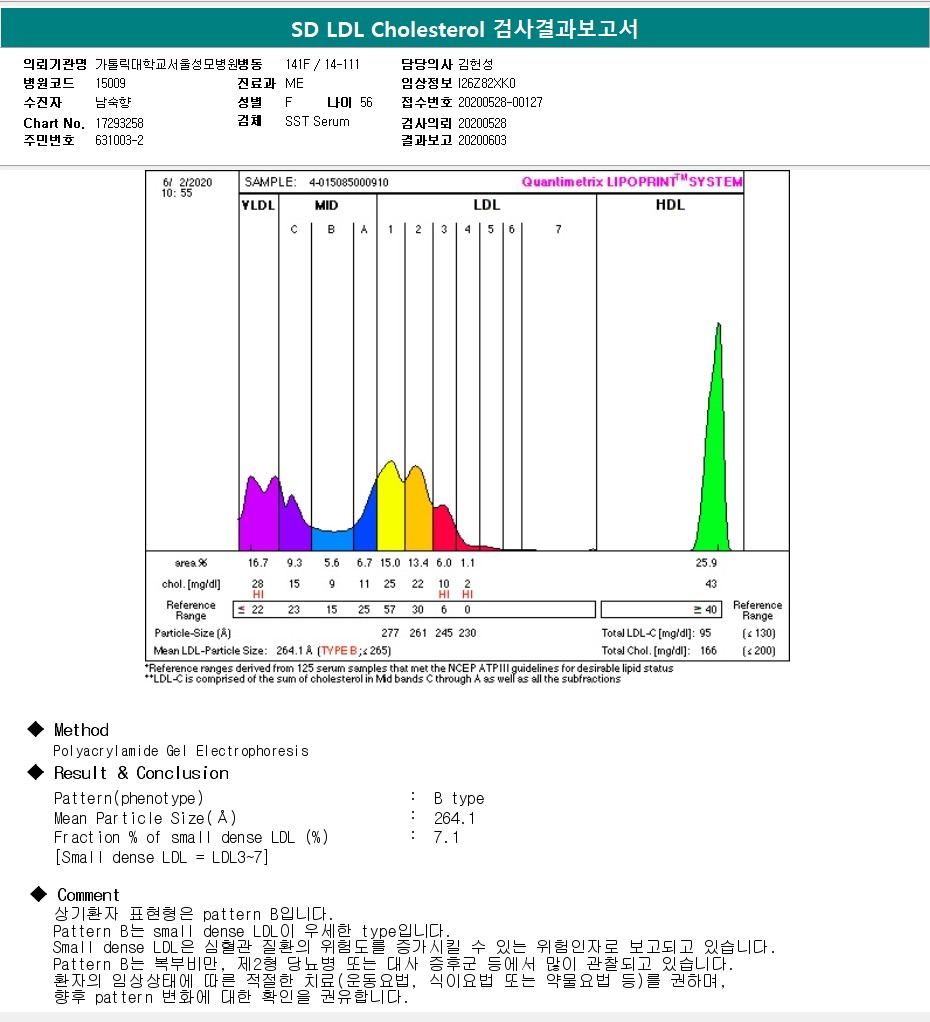Select the Chart No. value 17293258
The height and width of the screenshot is (1022, 930).
121,123
